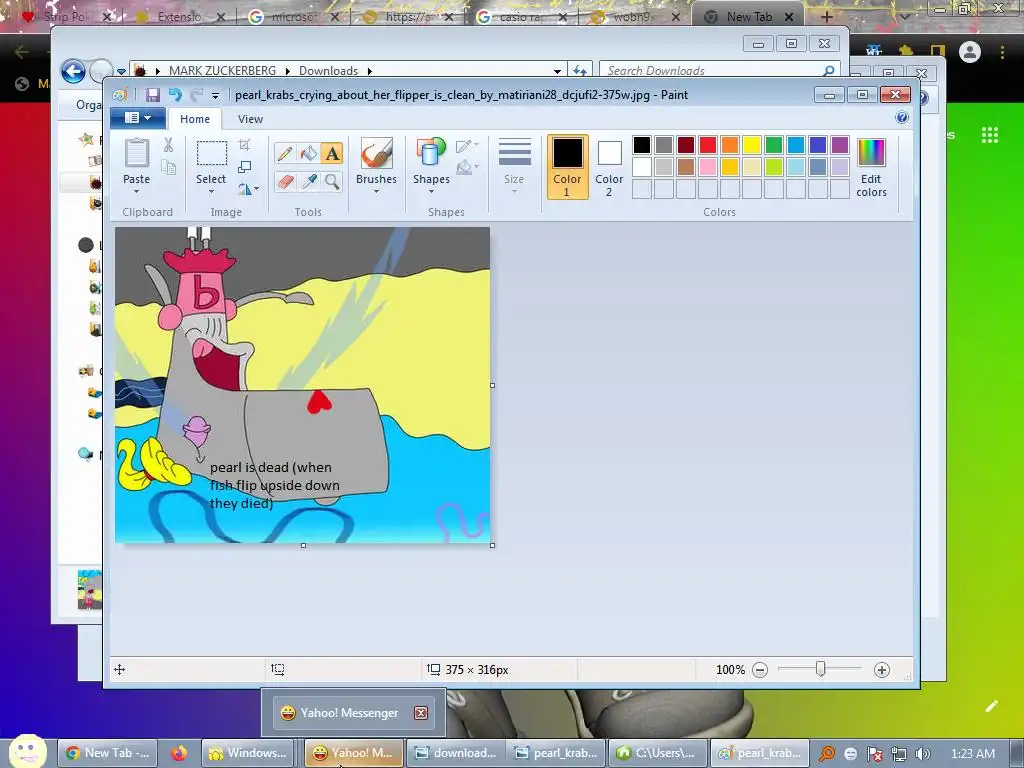Click the Shapes gallery icon

pyautogui.click(x=430, y=153)
